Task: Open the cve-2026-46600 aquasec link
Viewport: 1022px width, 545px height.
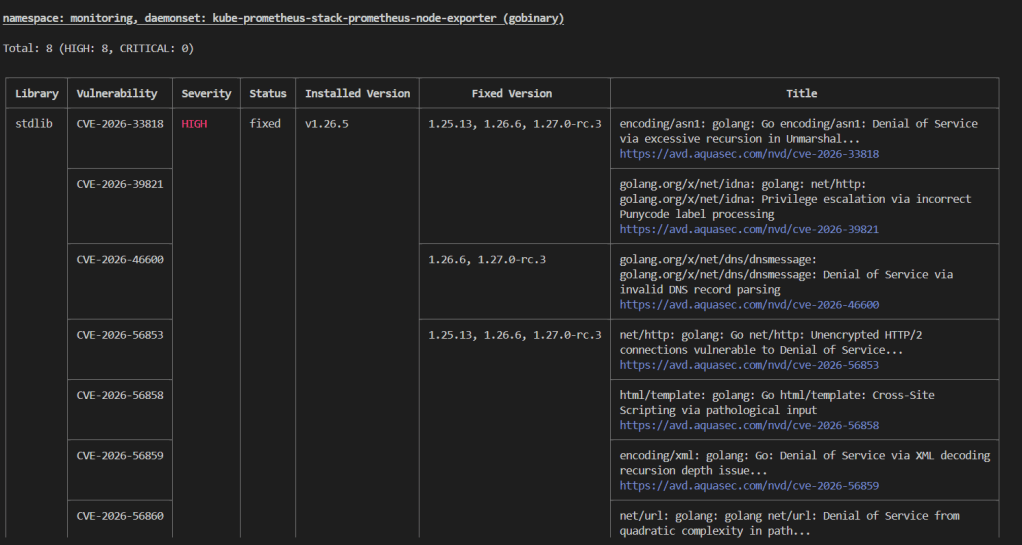Action: pyautogui.click(x=749, y=304)
